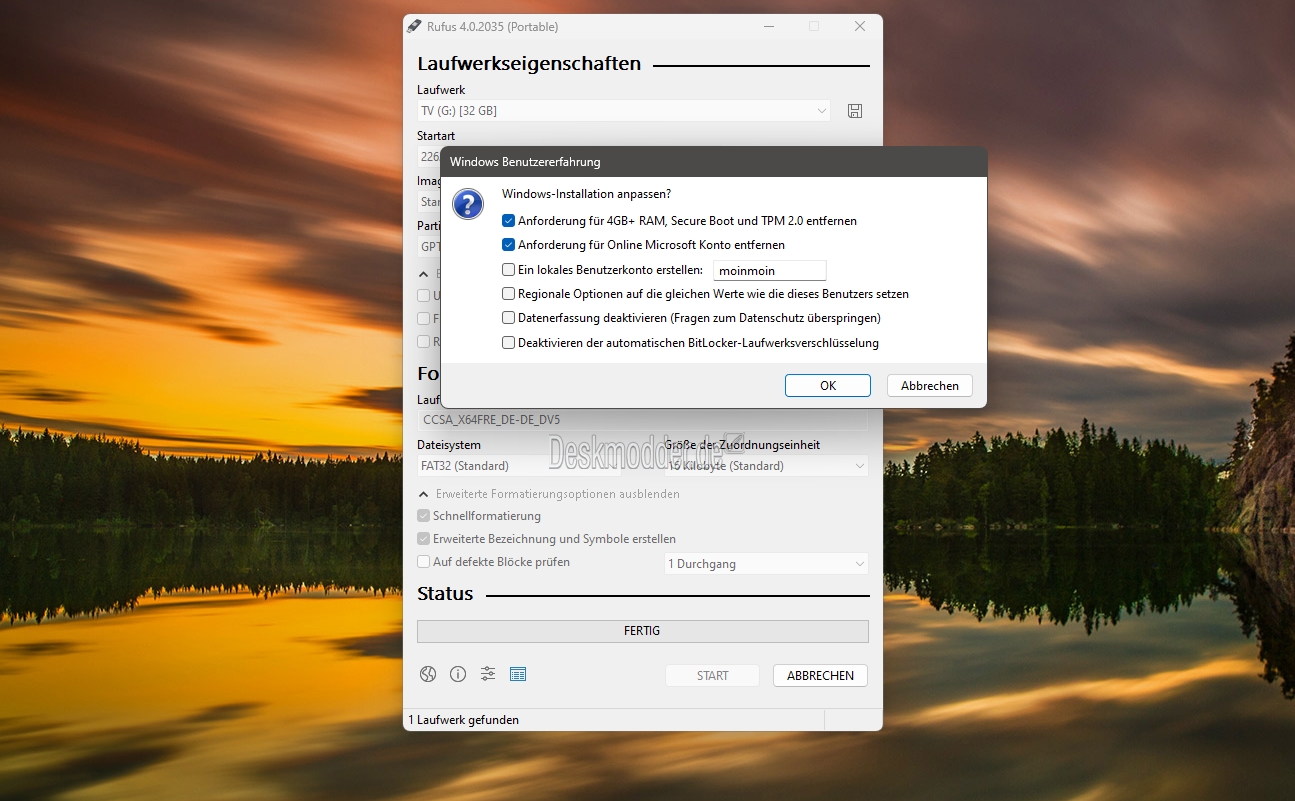Minimize the Rufus window
The image size is (1295, 801).
(x=768, y=26)
